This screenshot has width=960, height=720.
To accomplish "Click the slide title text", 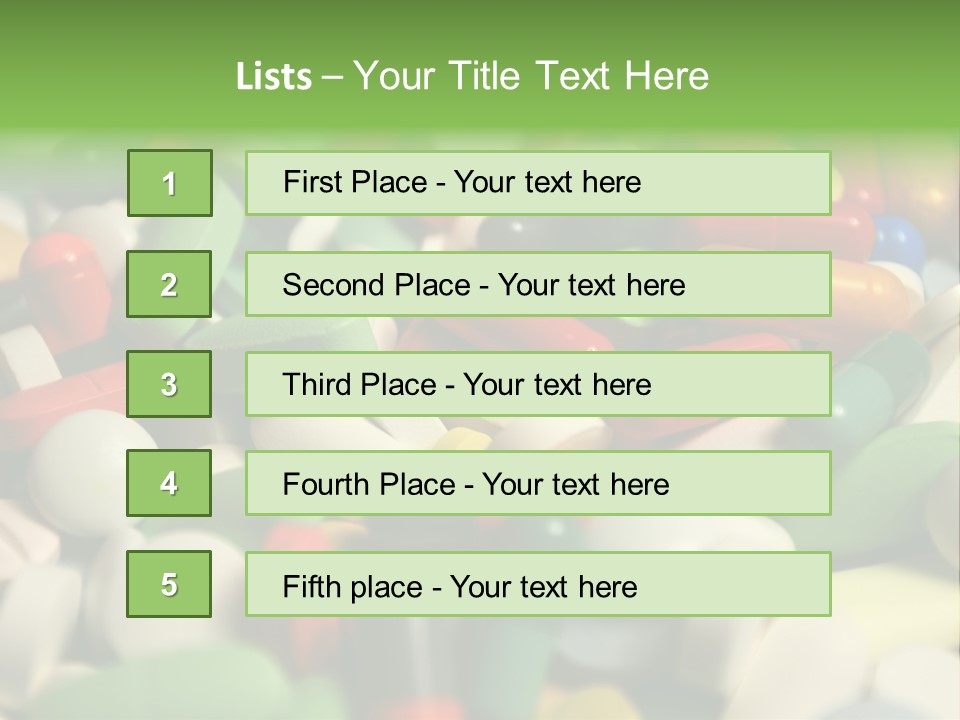I will 472,76.
